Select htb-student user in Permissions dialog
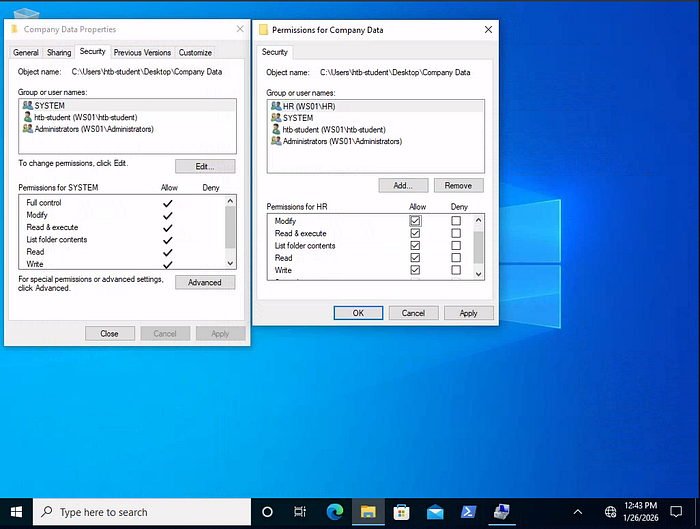 point(375,130)
